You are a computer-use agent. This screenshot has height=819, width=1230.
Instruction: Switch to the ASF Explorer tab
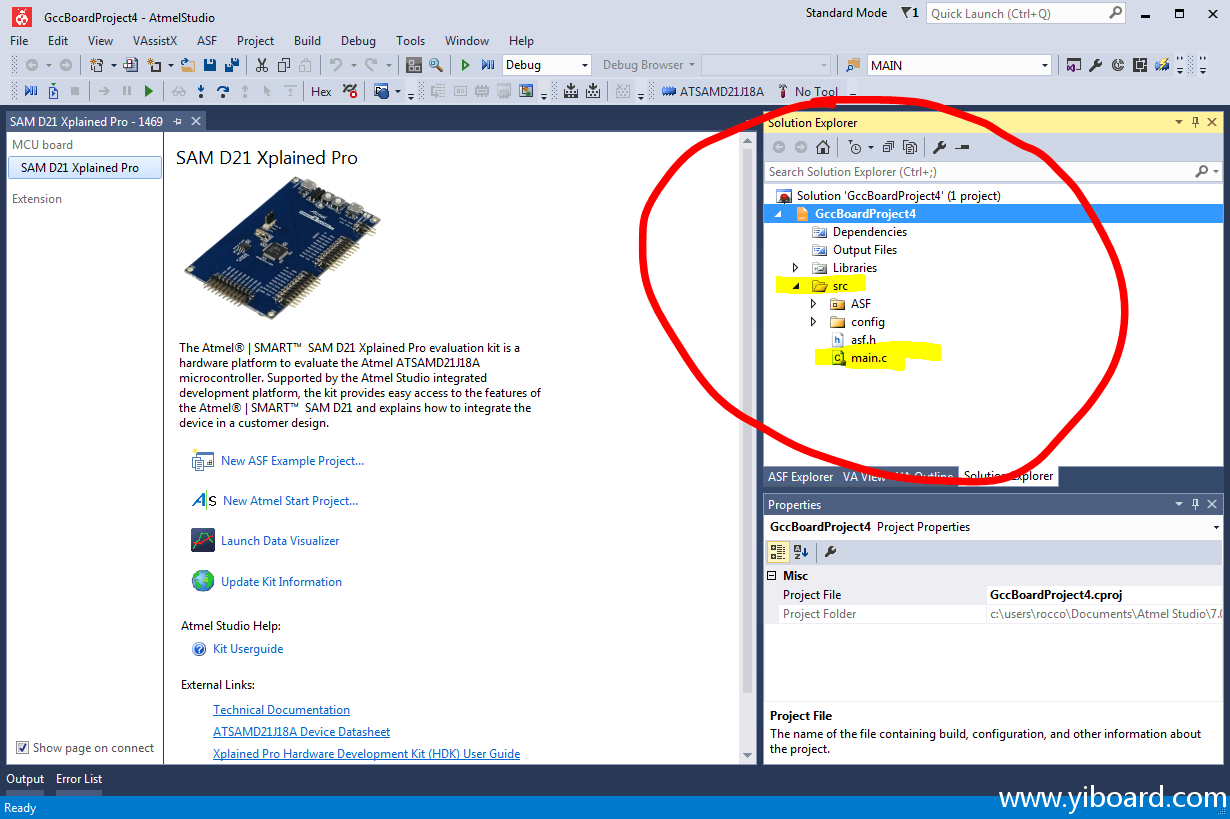click(800, 477)
